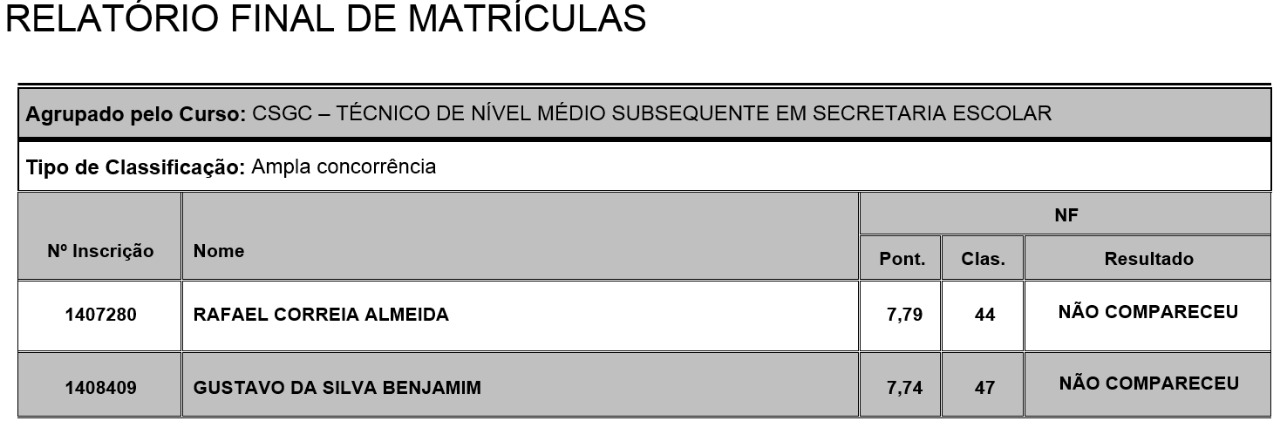
Task: Click the Clas. column header
Action: coord(982,257)
